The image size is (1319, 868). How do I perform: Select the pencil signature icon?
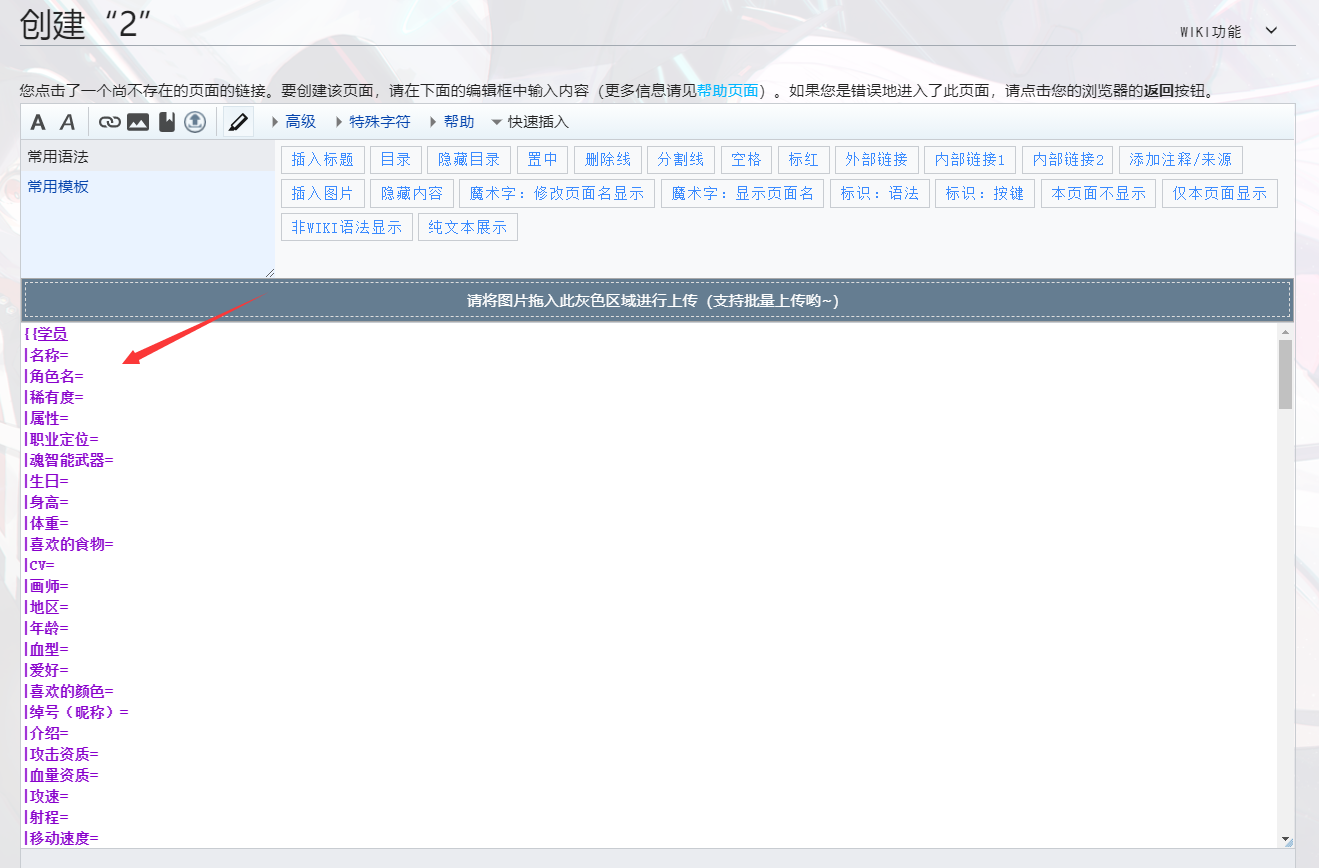coord(237,121)
